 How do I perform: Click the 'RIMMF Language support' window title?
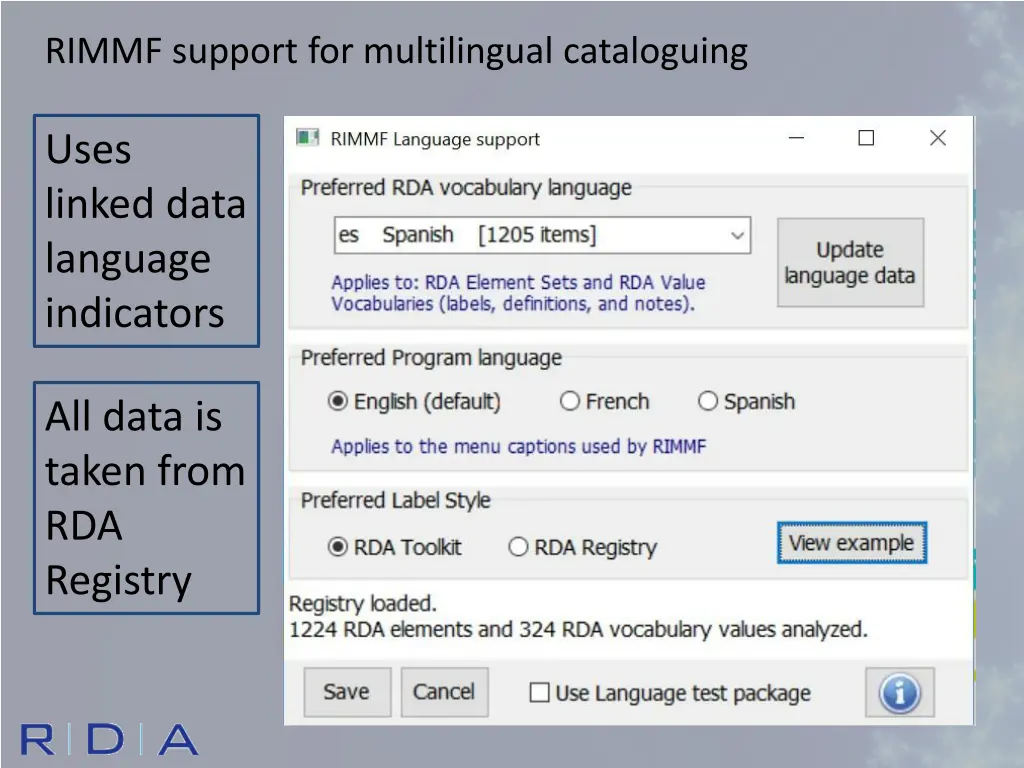tap(435, 139)
